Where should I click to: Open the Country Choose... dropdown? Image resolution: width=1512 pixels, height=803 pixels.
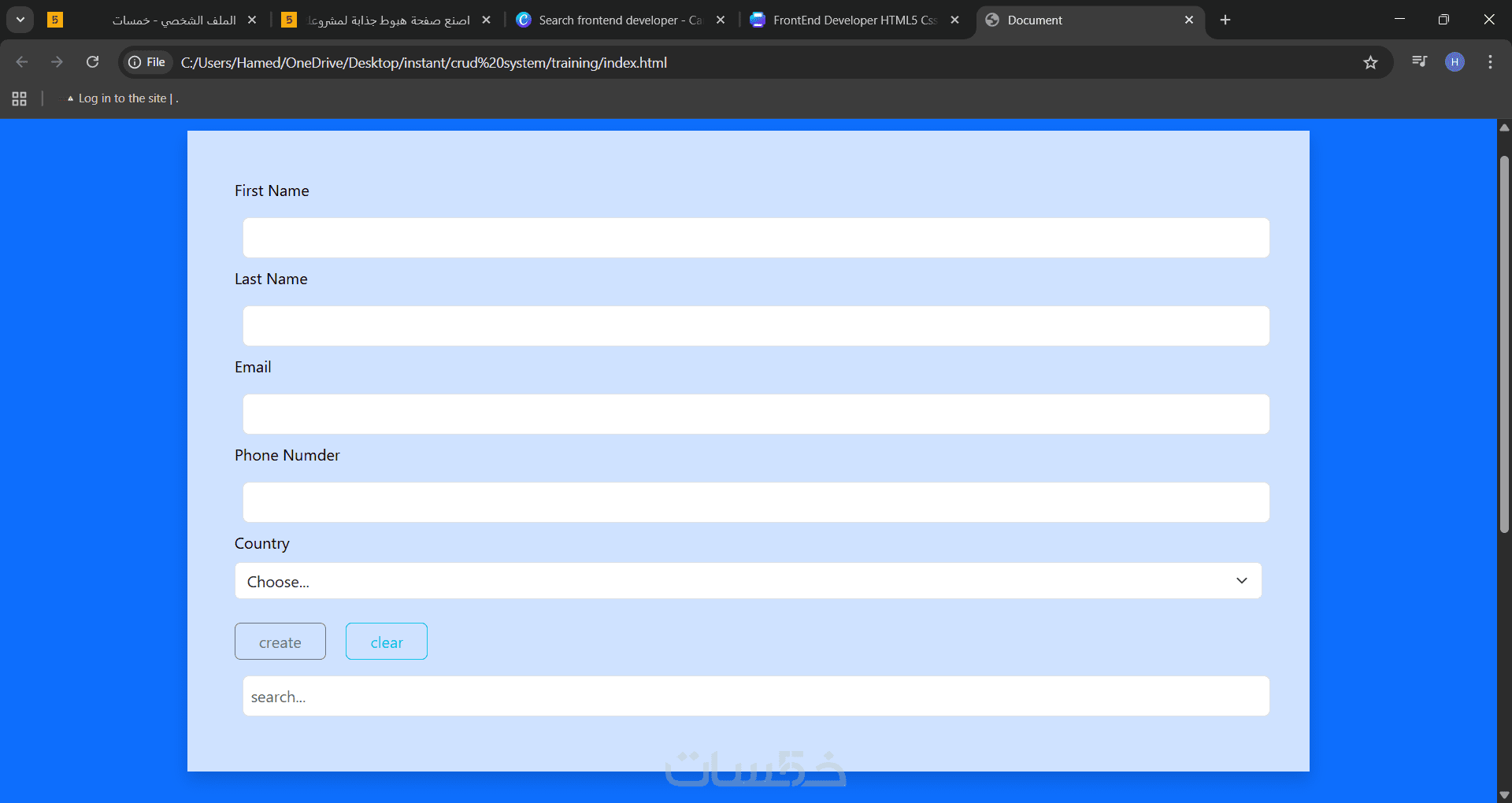point(748,581)
